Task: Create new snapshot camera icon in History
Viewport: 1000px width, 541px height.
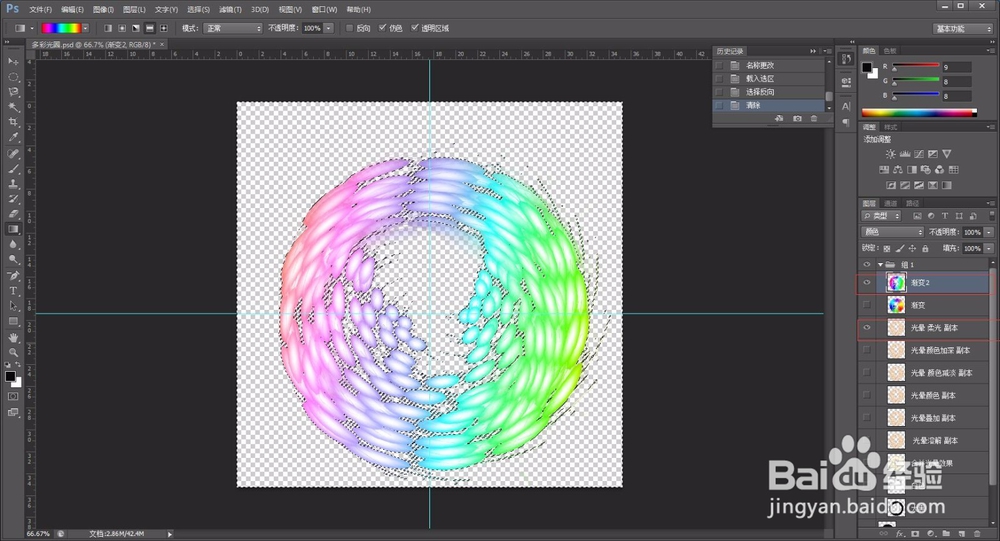Action: (x=797, y=119)
